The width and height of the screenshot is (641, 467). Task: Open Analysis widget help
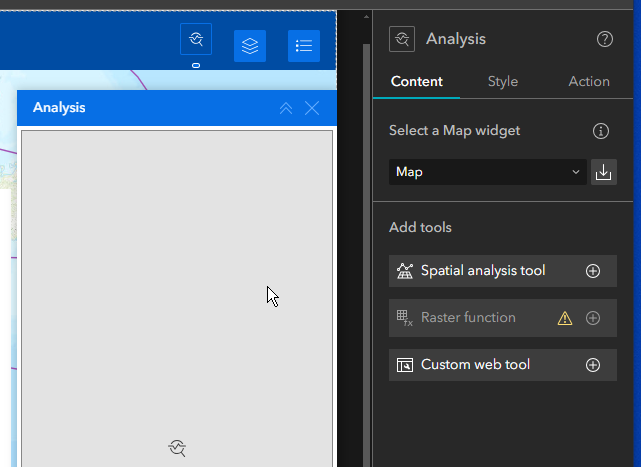(605, 39)
